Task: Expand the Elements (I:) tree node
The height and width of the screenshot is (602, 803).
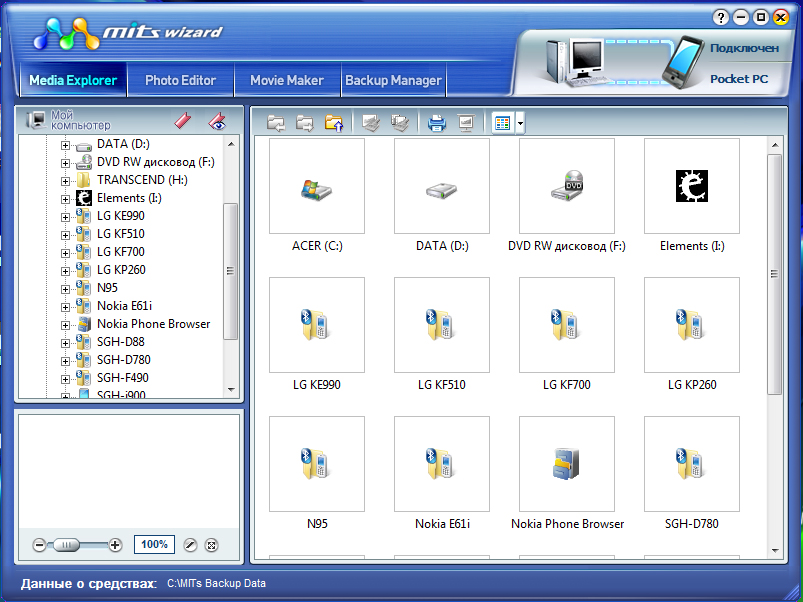Action: 65,199
